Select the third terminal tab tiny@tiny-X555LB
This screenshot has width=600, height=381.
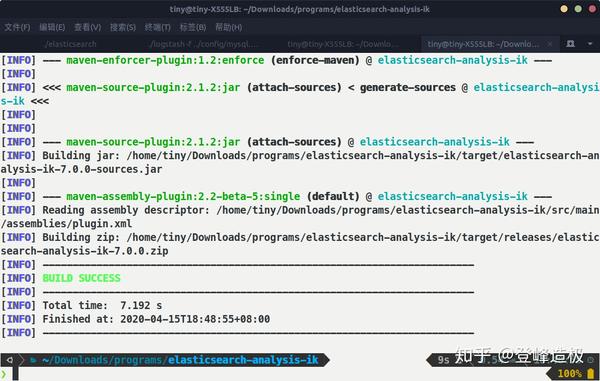pyautogui.click(x=343, y=44)
